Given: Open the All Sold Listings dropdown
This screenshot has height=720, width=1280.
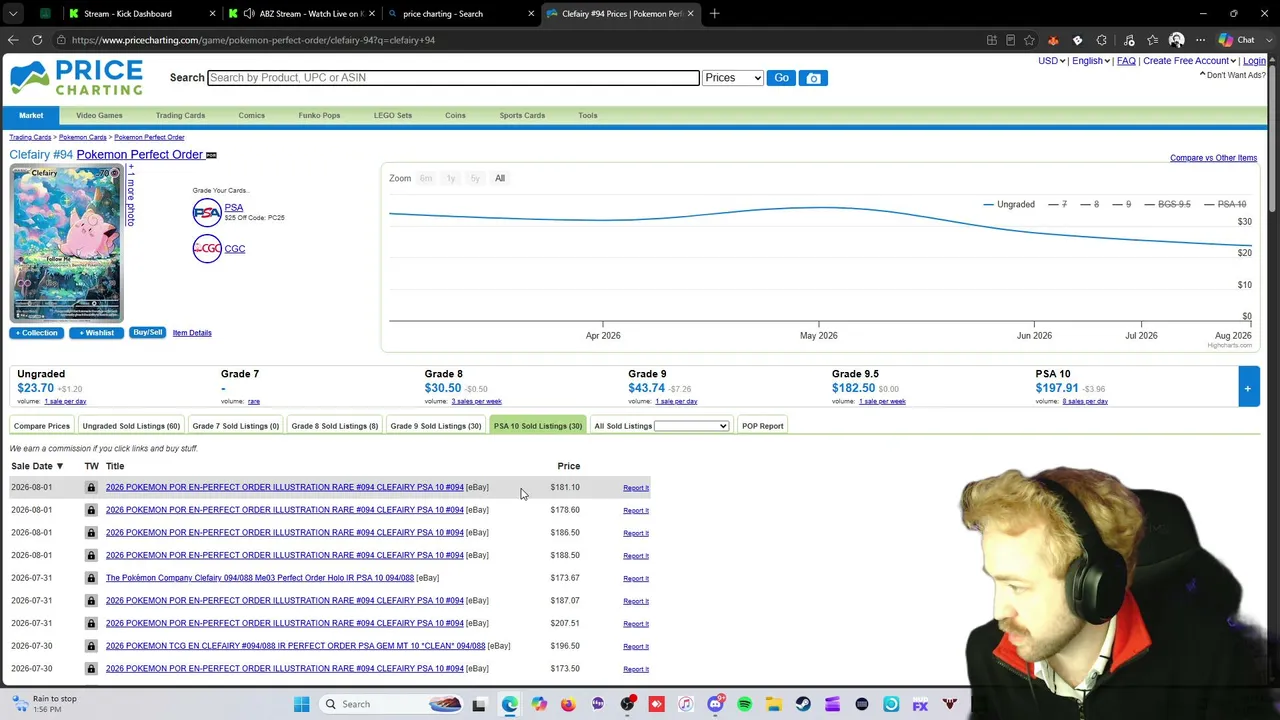Looking at the screenshot, I should click(692, 426).
